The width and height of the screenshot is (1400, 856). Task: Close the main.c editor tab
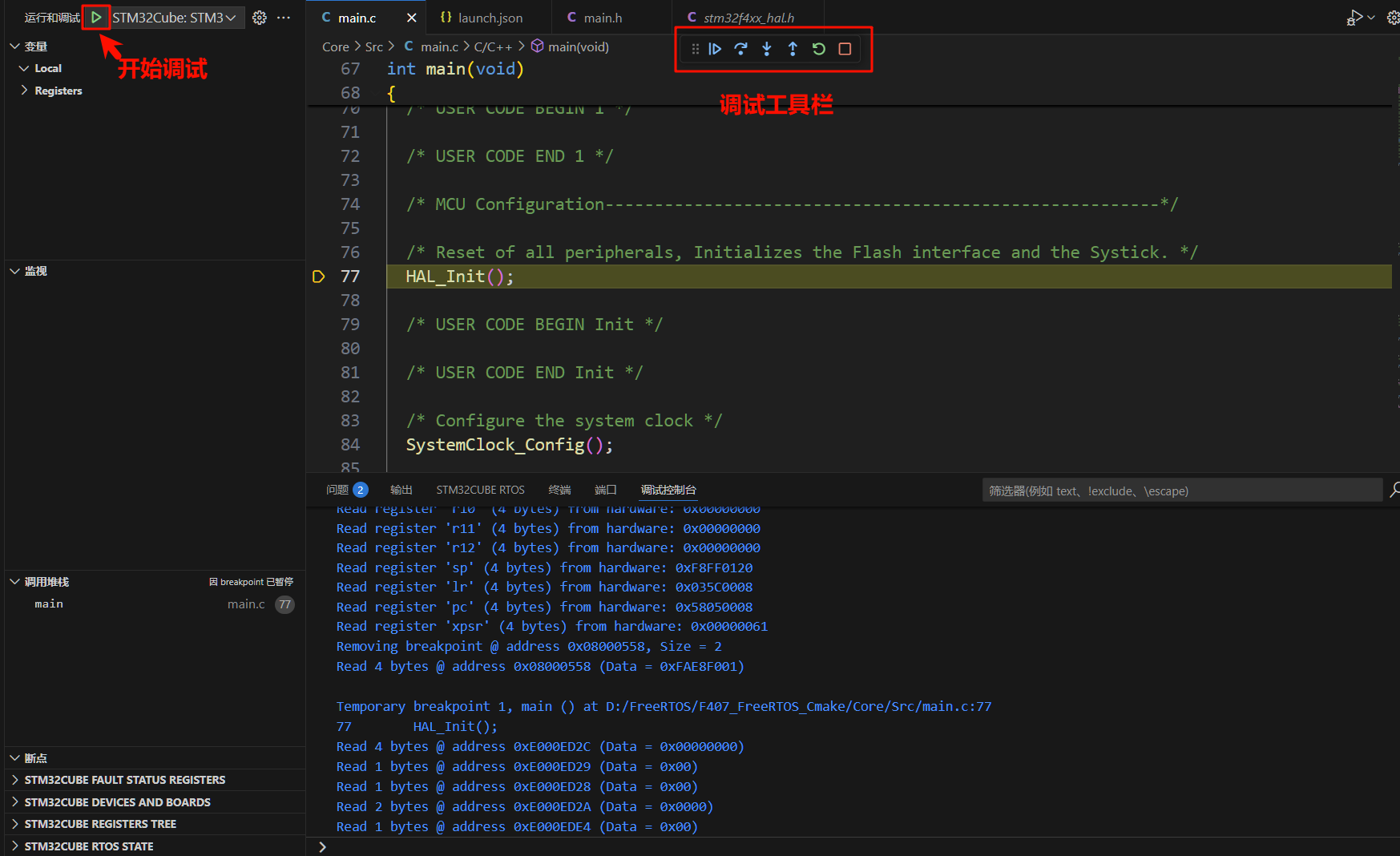click(x=411, y=18)
